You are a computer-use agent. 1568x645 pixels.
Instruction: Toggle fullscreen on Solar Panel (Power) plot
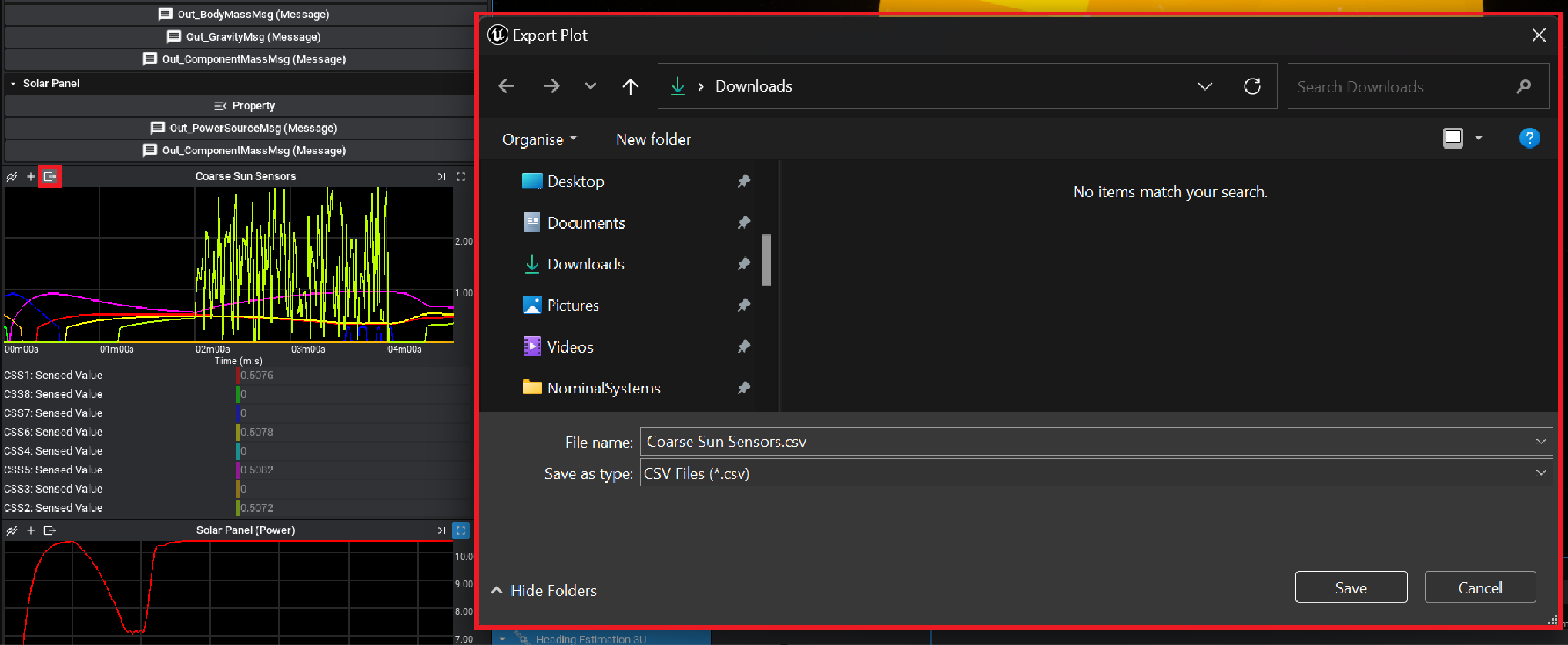coord(461,530)
